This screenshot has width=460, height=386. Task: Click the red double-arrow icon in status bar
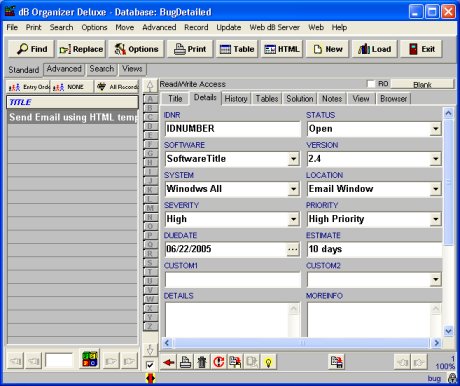click(x=150, y=378)
